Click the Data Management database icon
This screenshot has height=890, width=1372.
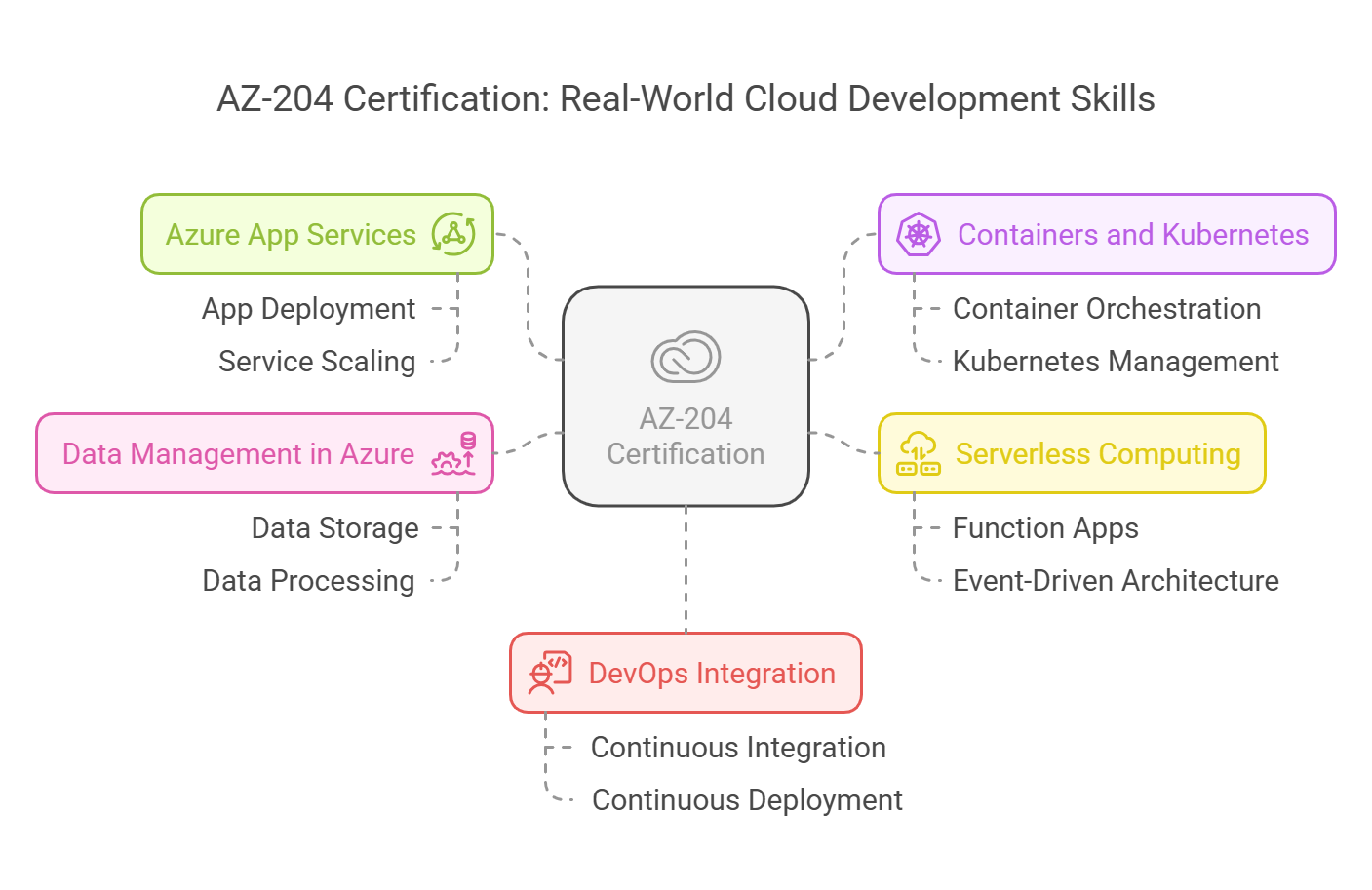coord(453,453)
